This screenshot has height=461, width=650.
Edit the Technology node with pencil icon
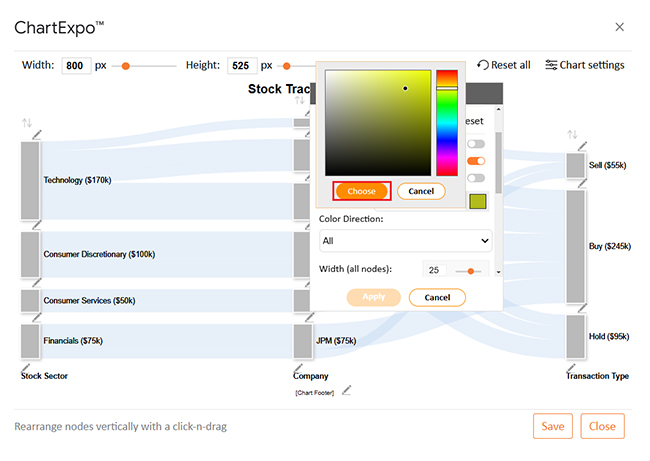[x=37, y=134]
